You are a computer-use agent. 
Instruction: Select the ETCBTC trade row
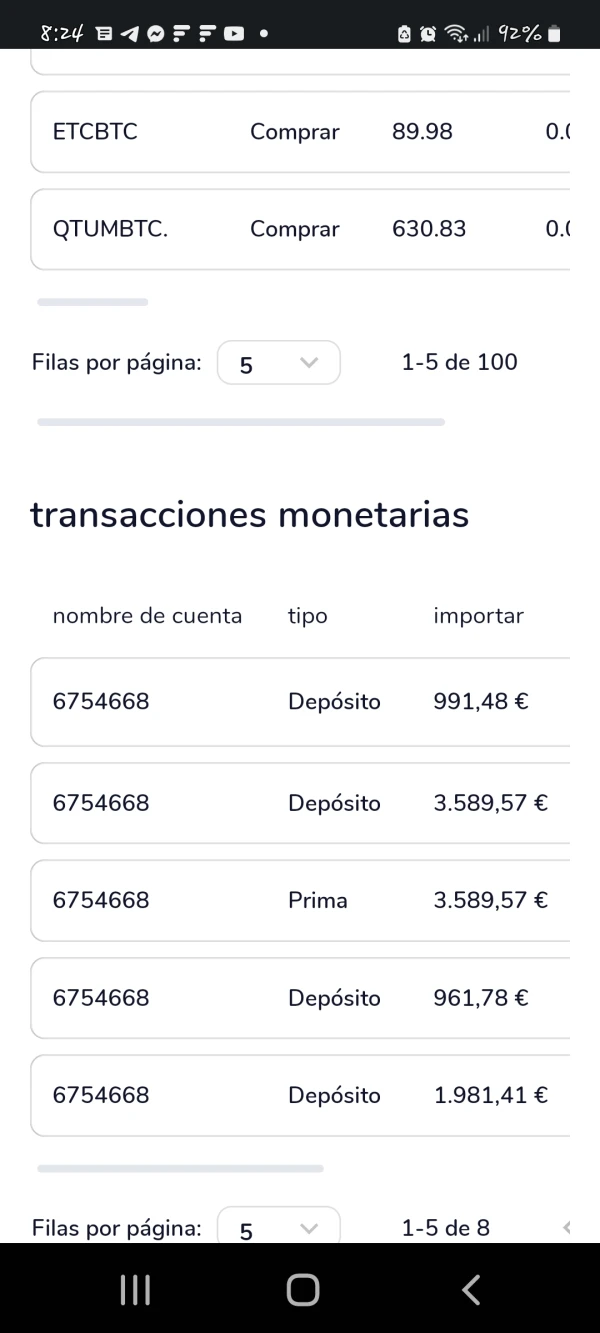tap(300, 132)
